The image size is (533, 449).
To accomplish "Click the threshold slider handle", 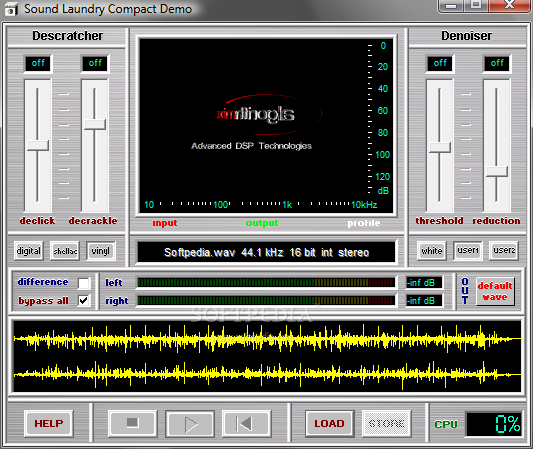I will pos(440,147).
